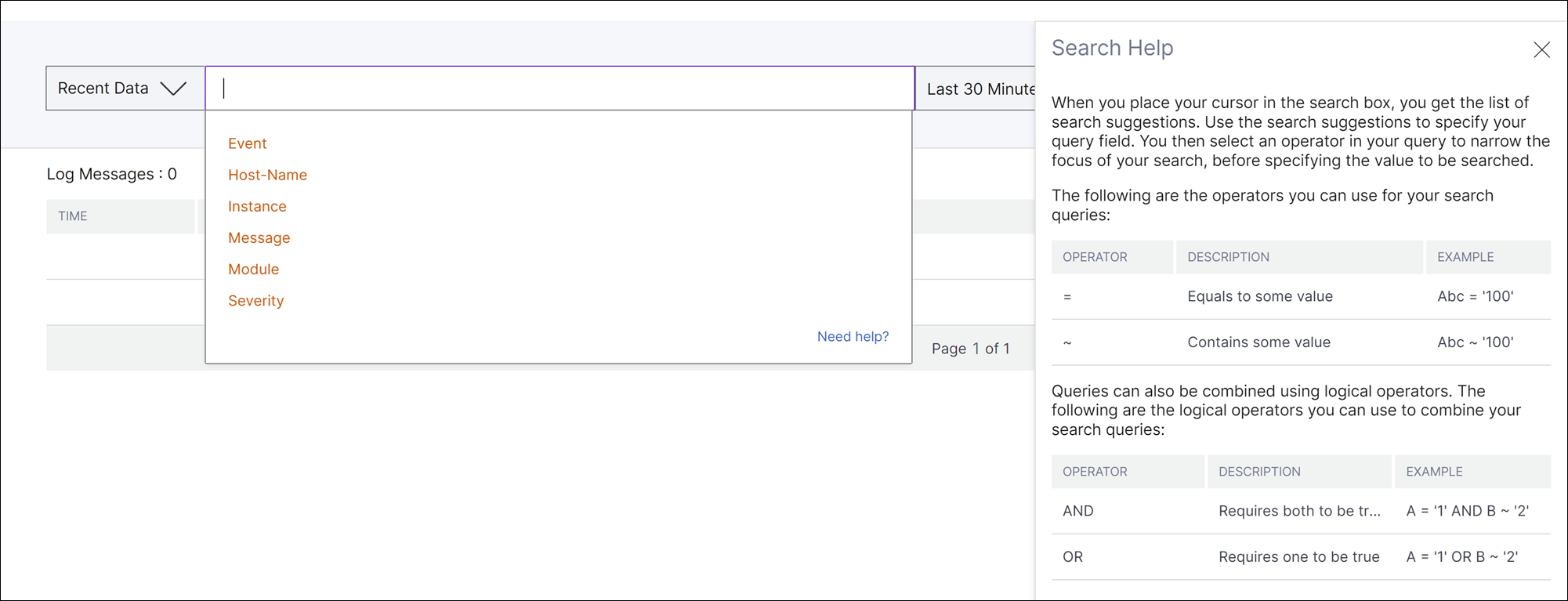Click the AND operator row label
This screenshot has width=1568, height=601.
pyautogui.click(x=1077, y=511)
